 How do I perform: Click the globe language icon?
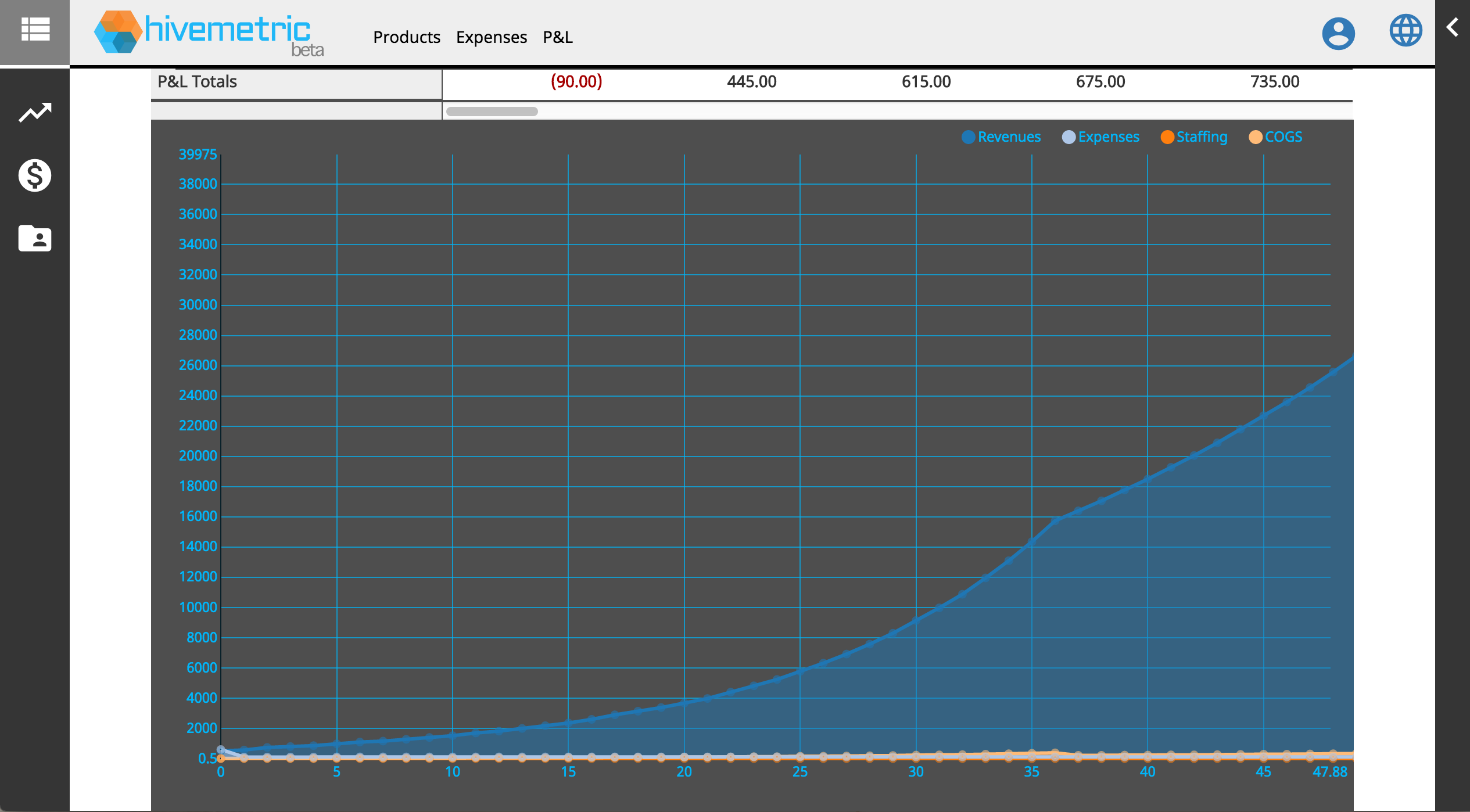pos(1406,30)
